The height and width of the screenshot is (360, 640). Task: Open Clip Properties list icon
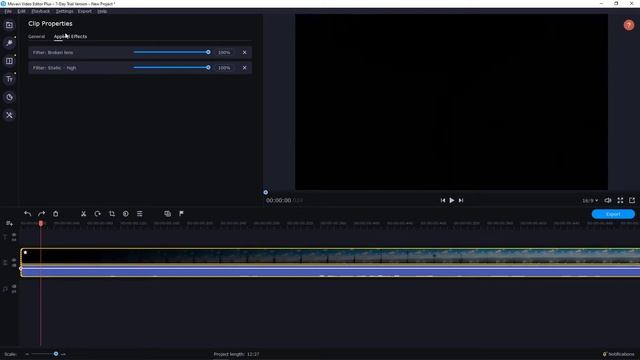click(140, 213)
